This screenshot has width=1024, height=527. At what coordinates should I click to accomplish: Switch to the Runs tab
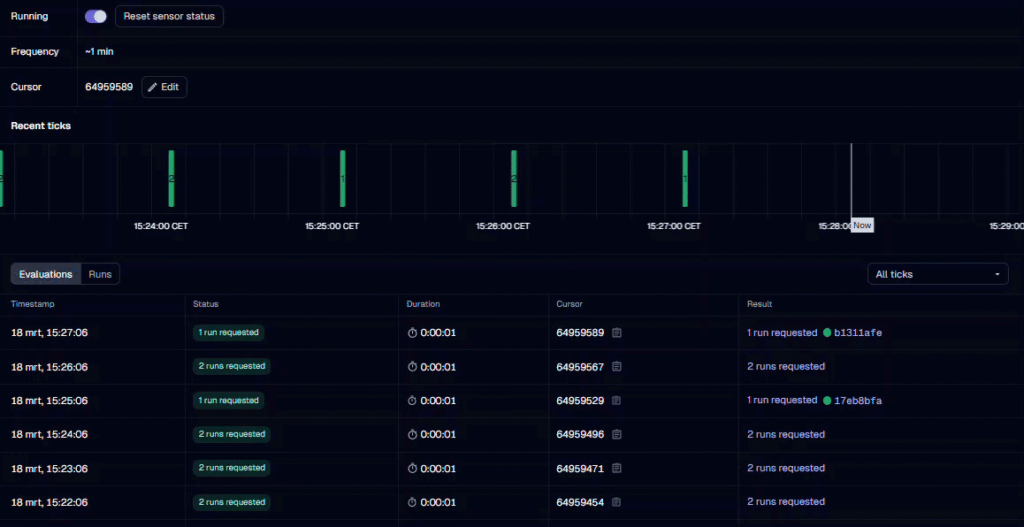(100, 274)
